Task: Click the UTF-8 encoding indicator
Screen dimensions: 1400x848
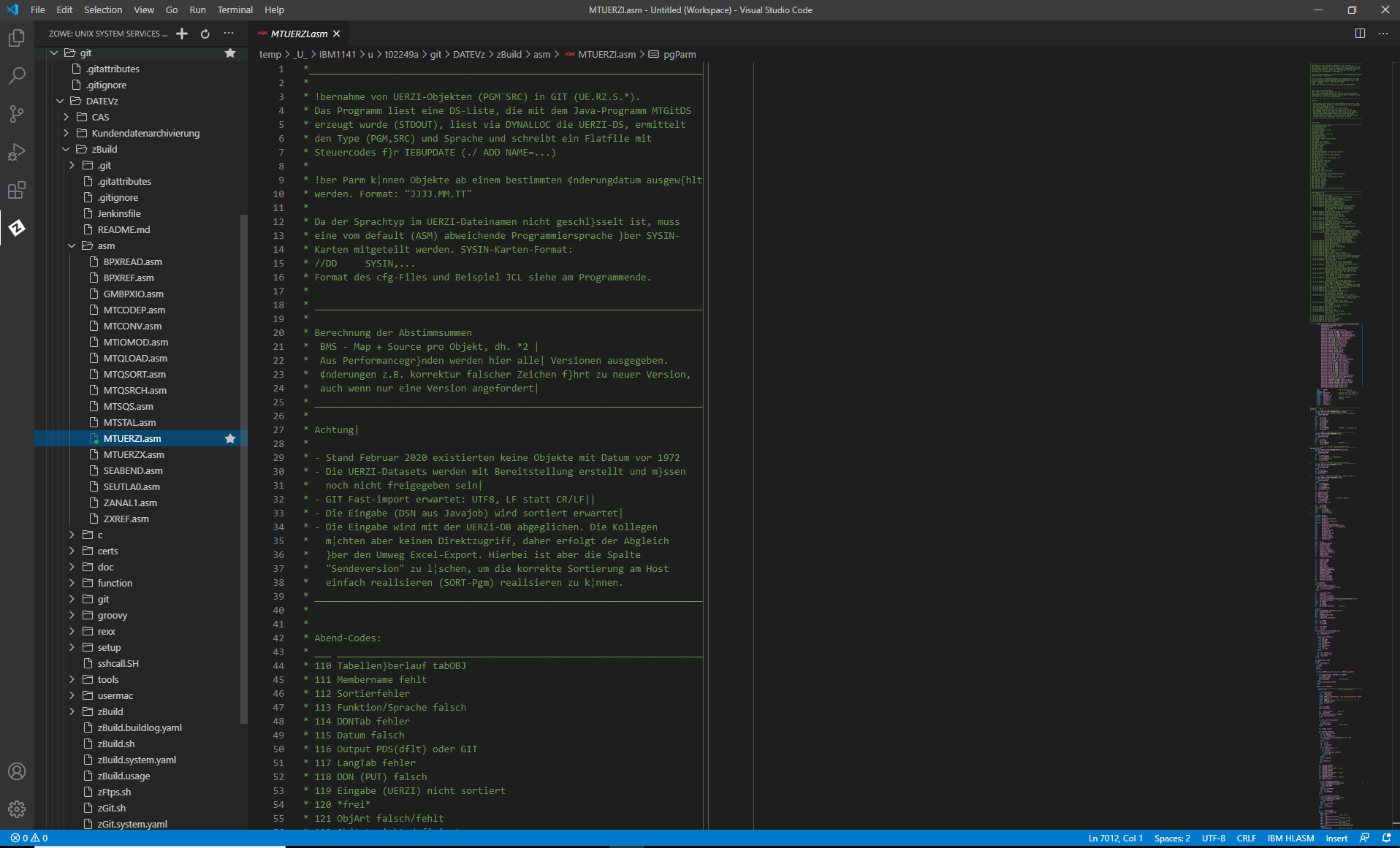Action: [1214, 838]
